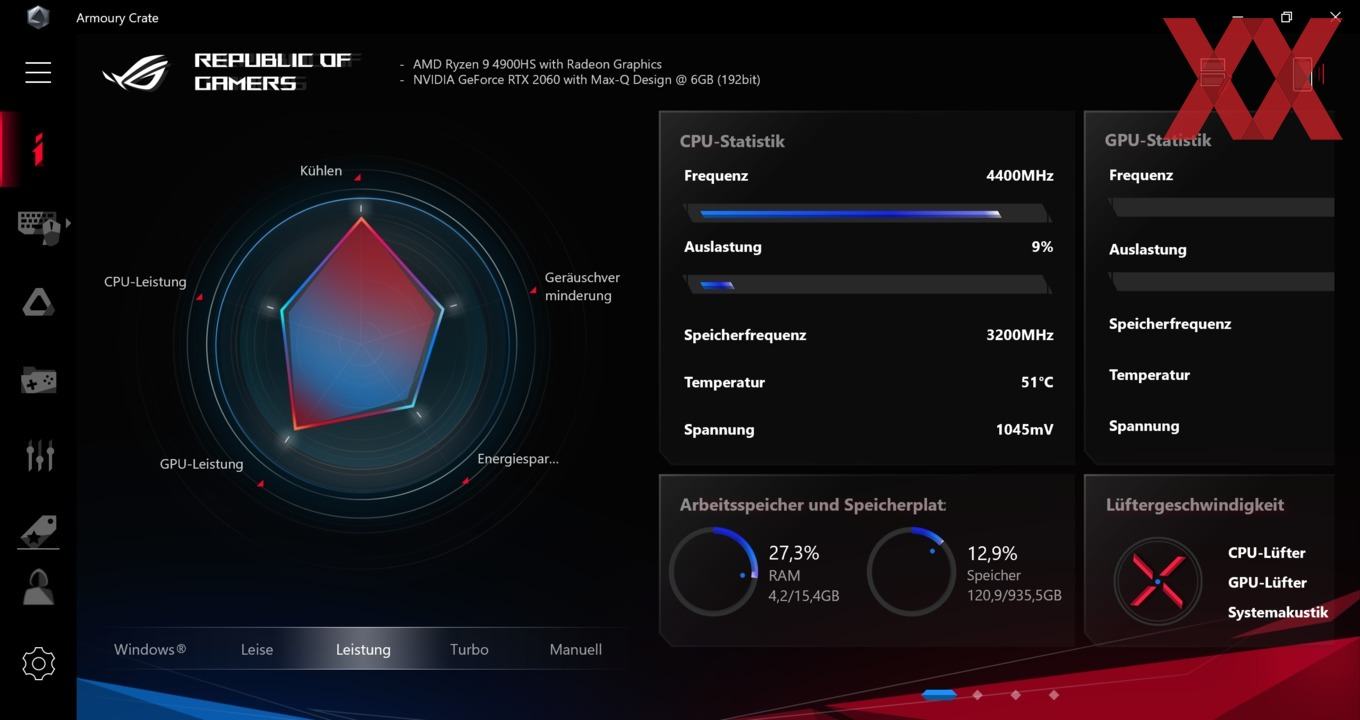Click the radar performance pentagon chart

point(362,324)
